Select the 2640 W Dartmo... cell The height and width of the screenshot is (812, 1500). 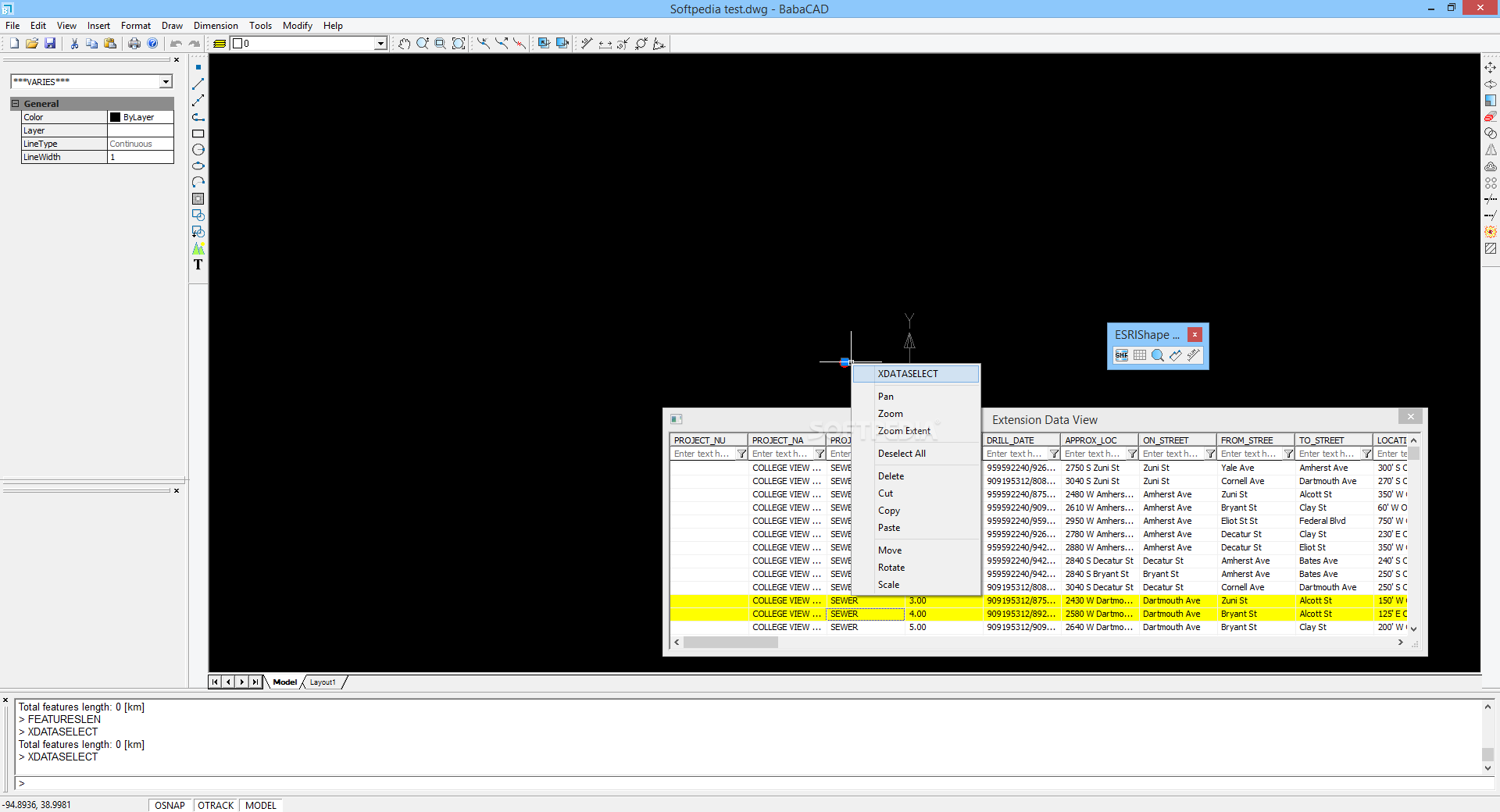[1099, 627]
